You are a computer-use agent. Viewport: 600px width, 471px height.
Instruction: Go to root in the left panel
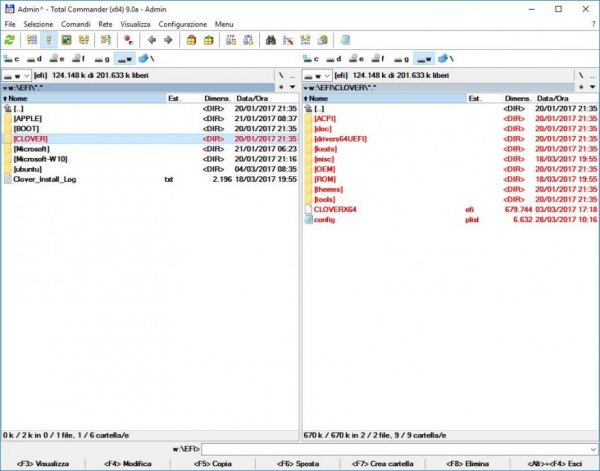[281, 75]
